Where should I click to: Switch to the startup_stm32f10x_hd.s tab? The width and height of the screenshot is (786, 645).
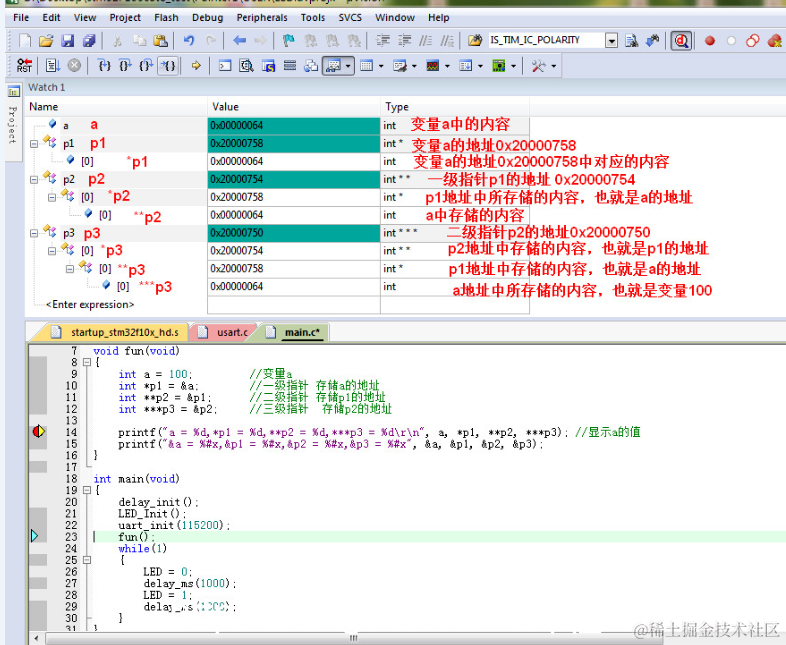point(118,332)
